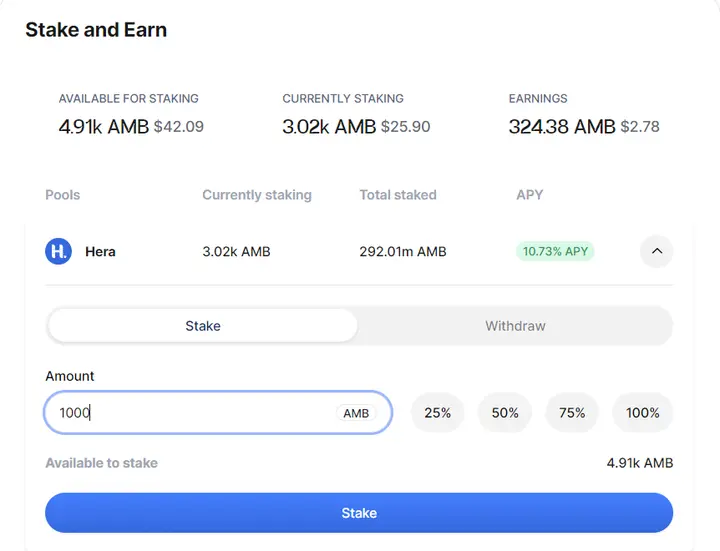This screenshot has height=551, width=720.
Task: Click the $2.78 earnings dollar value
Action: tap(640, 127)
